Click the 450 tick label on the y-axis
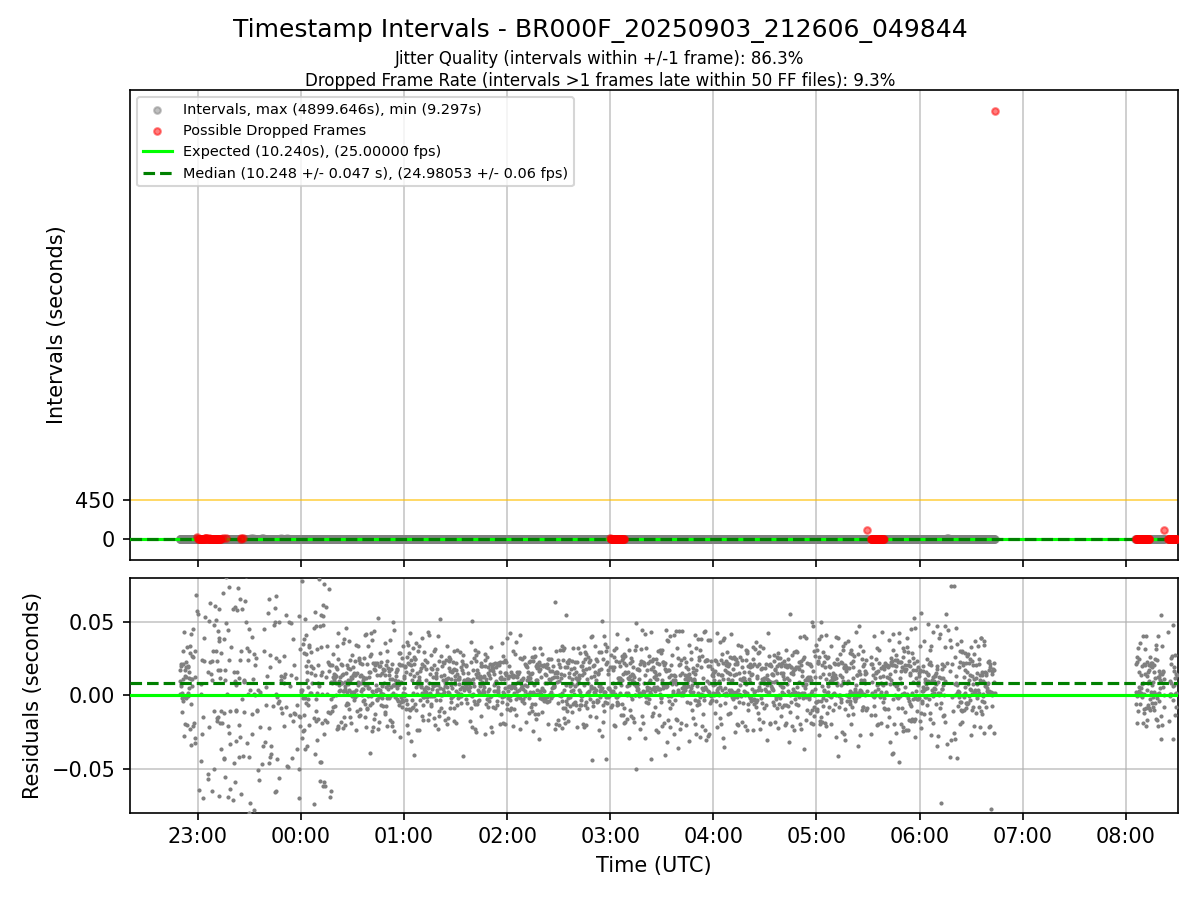 [x=95, y=500]
